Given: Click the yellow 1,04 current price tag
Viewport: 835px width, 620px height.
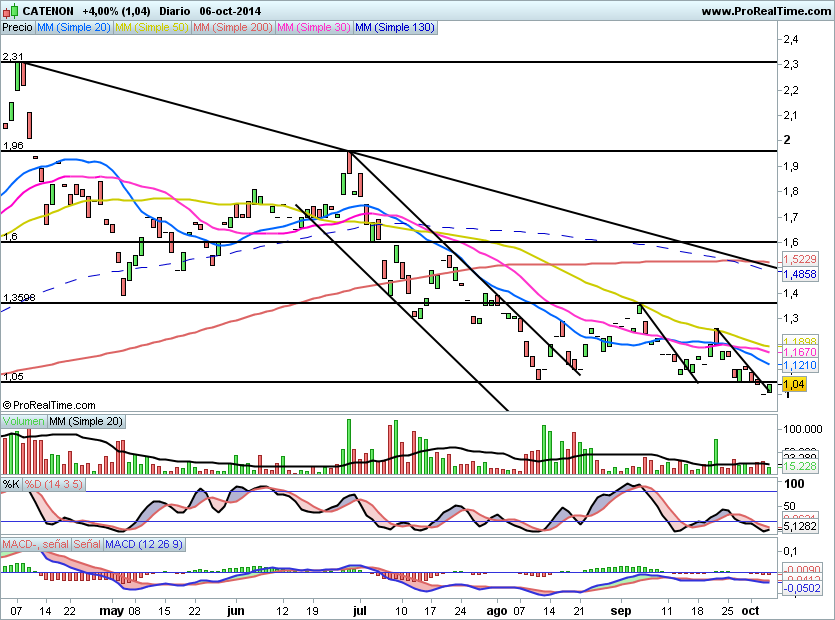Looking at the screenshot, I should pos(793,384).
